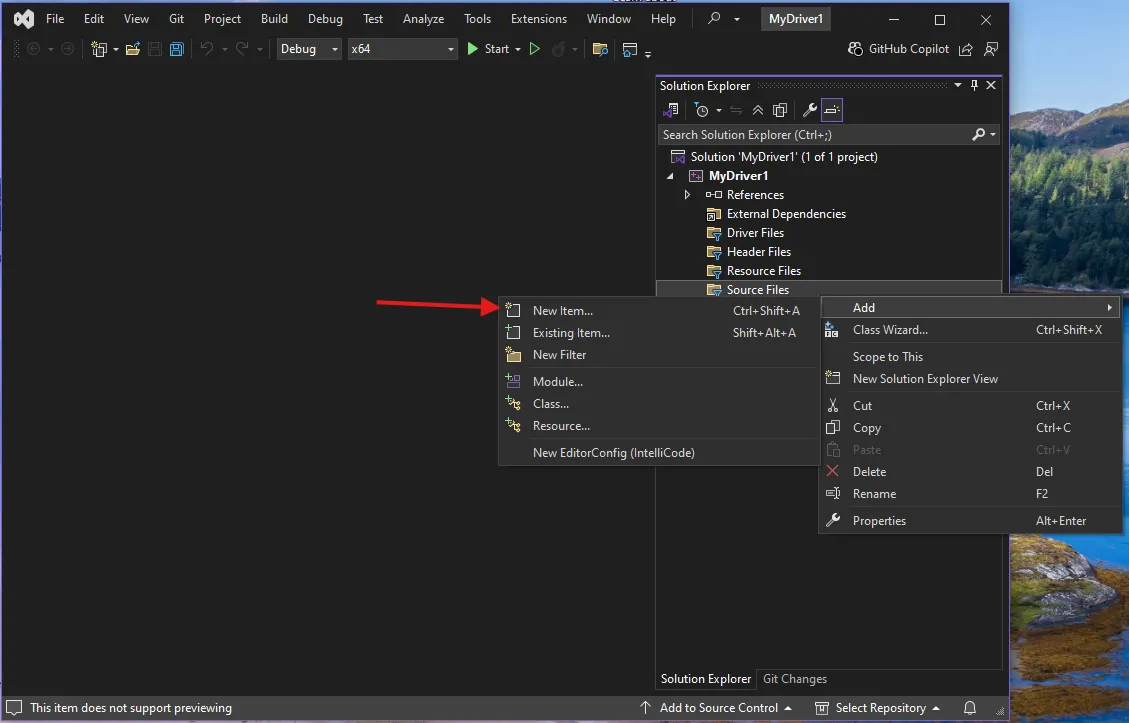Toggle the Preview Selected Items button
1129x723 pixels.
[832, 110]
